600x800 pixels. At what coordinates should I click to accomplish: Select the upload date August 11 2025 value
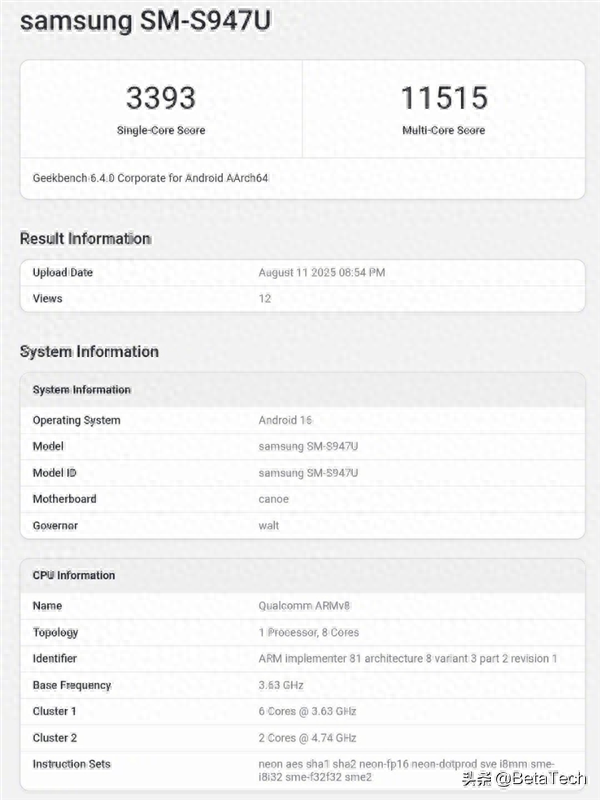tap(321, 272)
